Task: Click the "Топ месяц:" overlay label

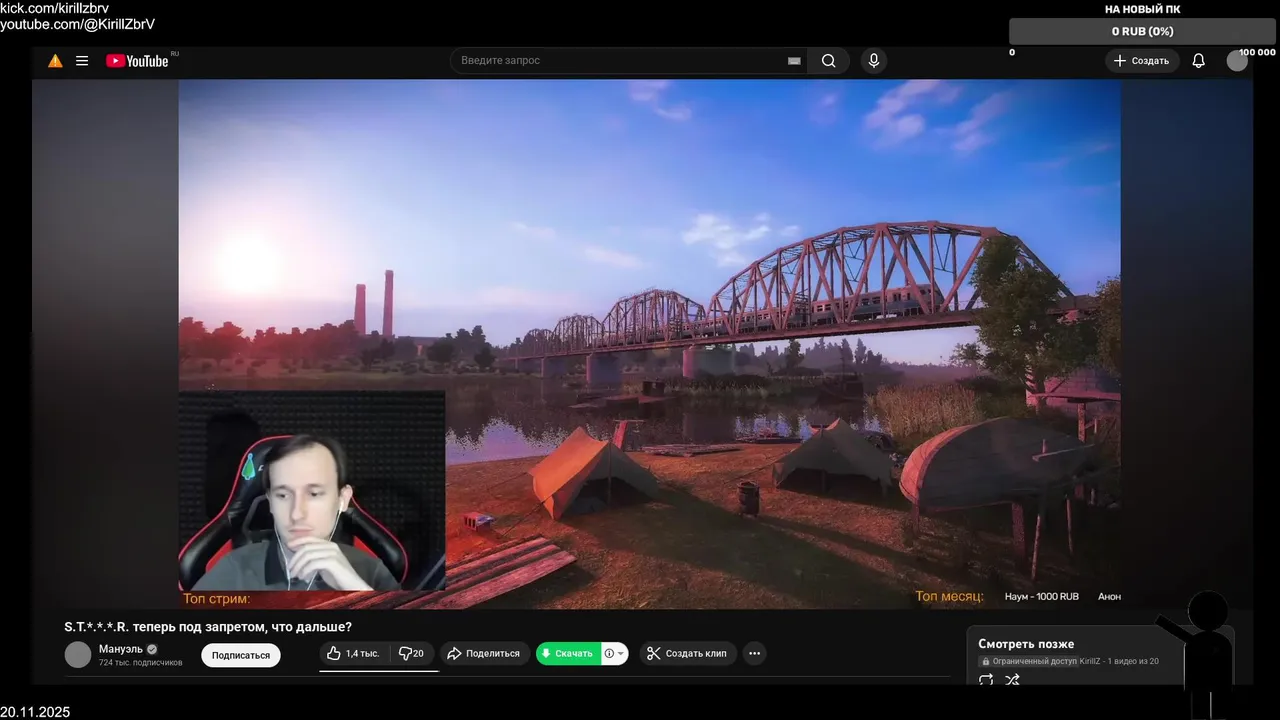Action: click(949, 596)
